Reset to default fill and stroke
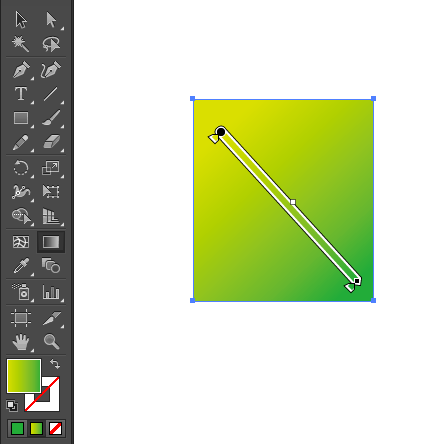This screenshot has width=445, height=444. coord(12,406)
